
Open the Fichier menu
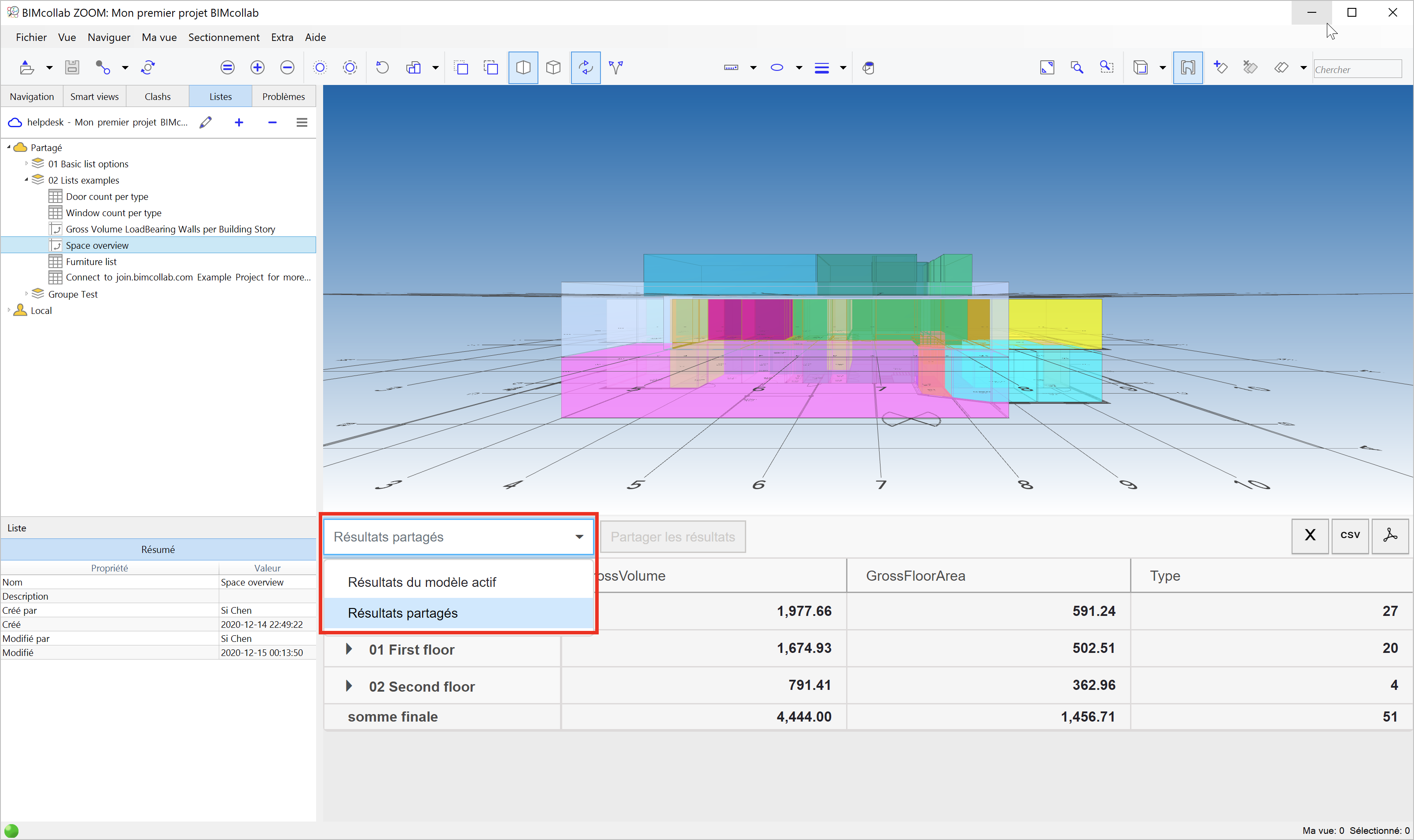point(31,37)
